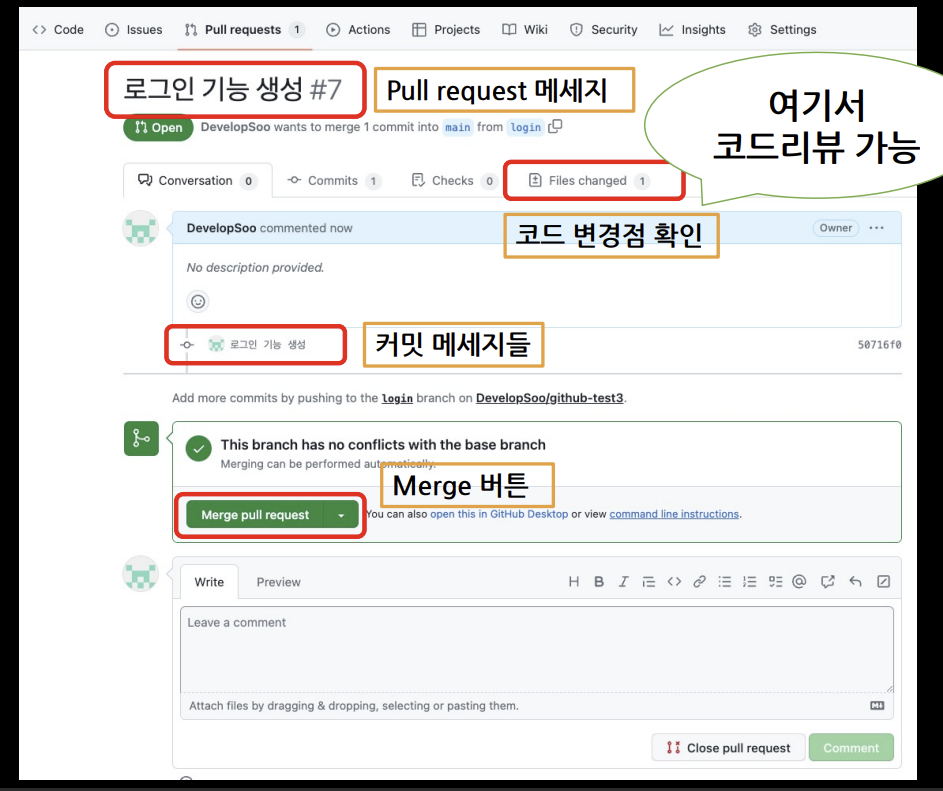The image size is (943, 791).
Task: Click the main base branch label
Action: (457, 127)
